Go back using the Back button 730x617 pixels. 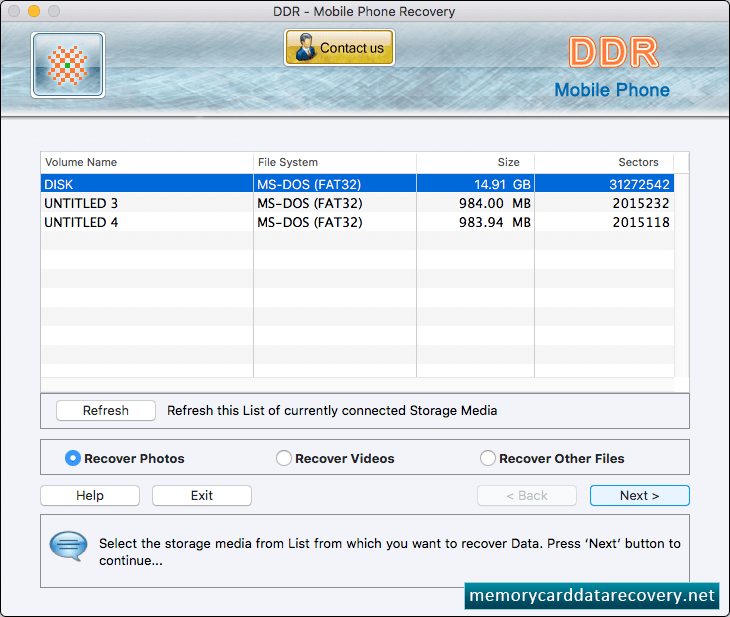click(527, 495)
